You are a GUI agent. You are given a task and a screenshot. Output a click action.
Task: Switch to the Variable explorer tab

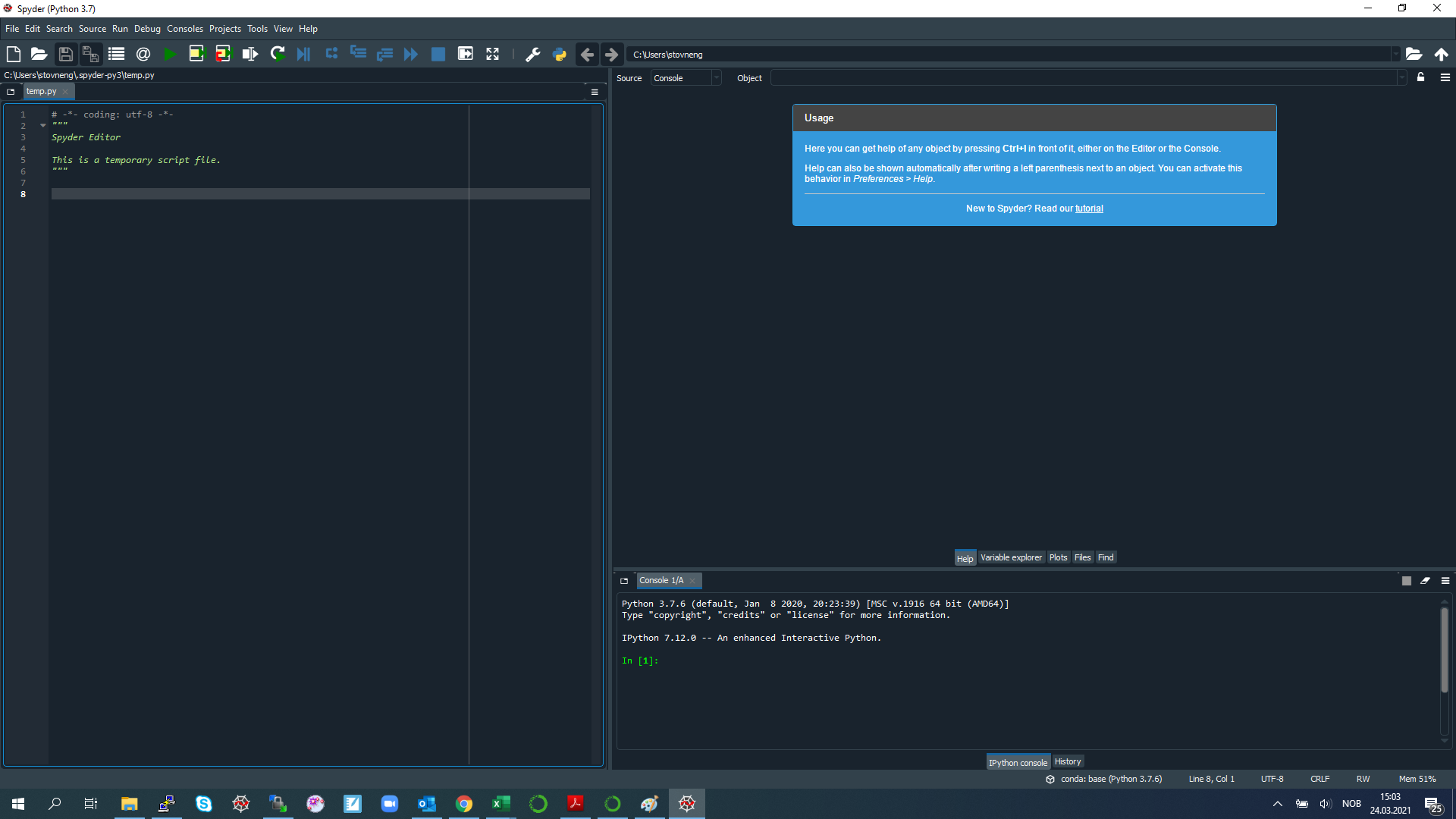point(1011,557)
